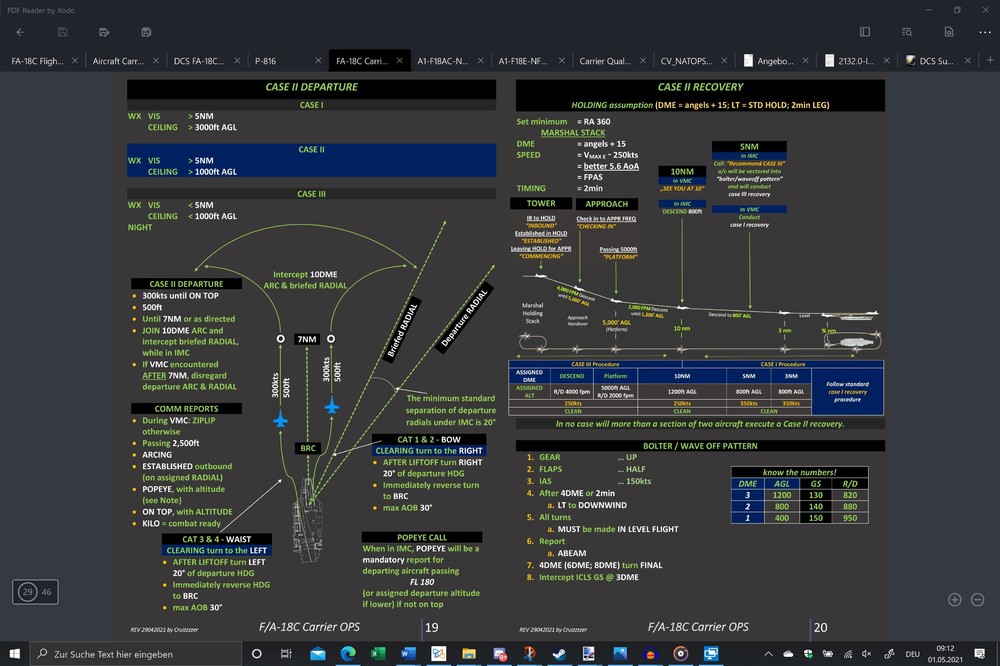1000x666 pixels.
Task: Close the Aircraft Carr... tab
Action: pos(156,61)
